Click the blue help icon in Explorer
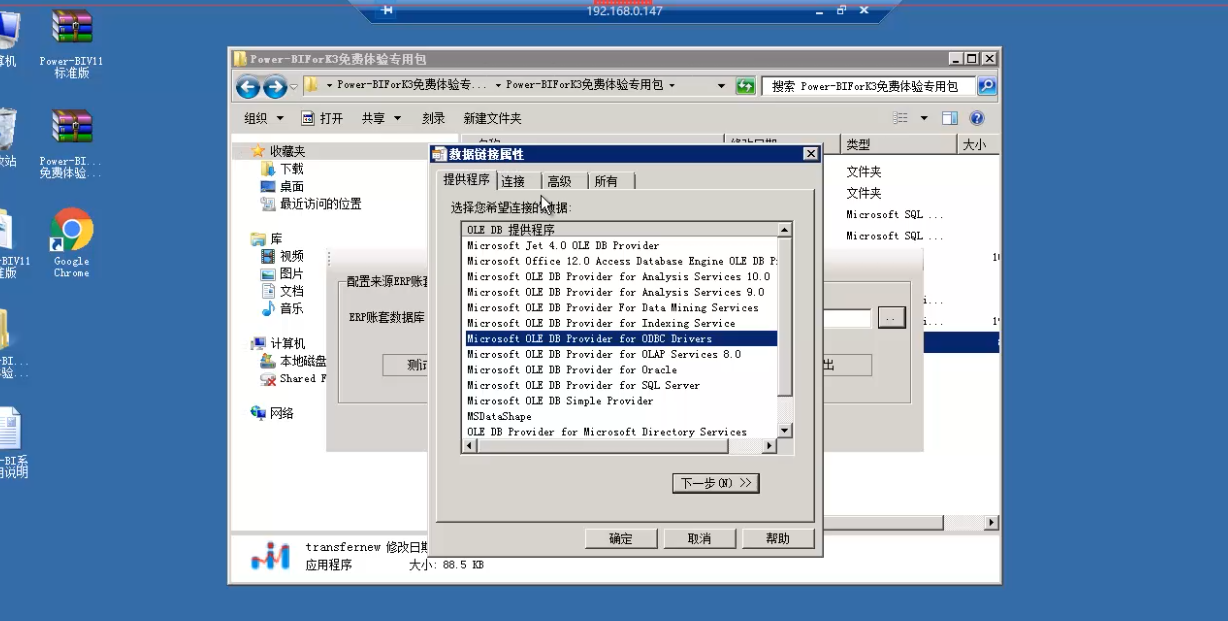Screen dimensions: 1228x621 (977, 118)
